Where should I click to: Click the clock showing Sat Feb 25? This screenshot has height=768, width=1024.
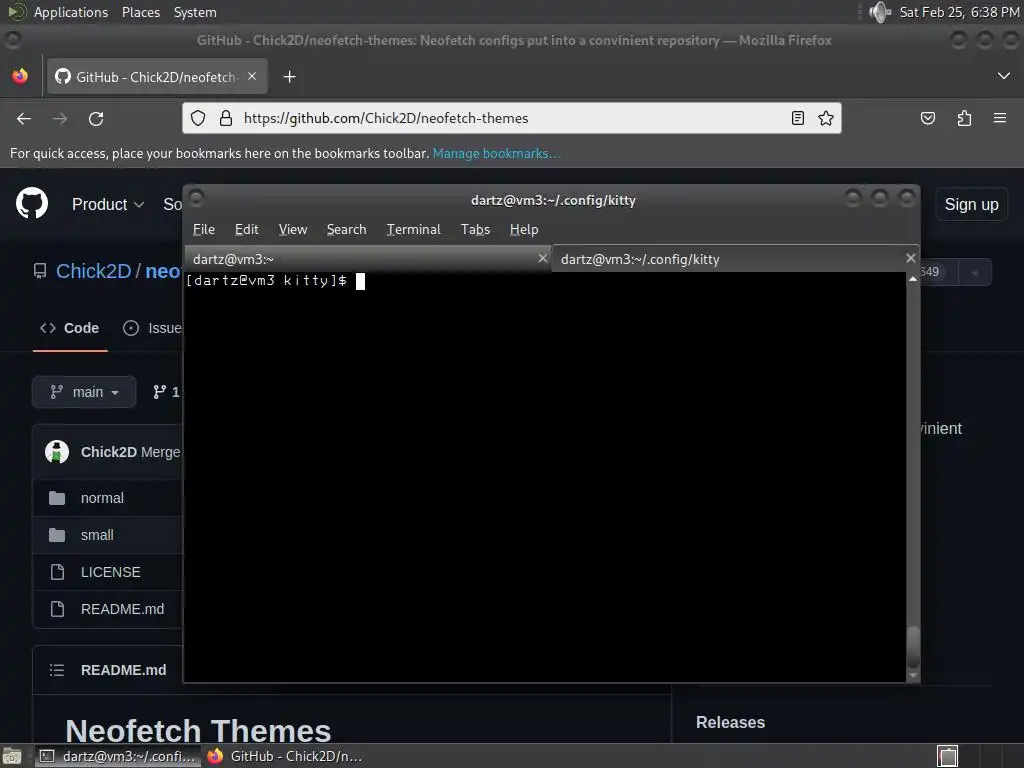[x=959, y=12]
